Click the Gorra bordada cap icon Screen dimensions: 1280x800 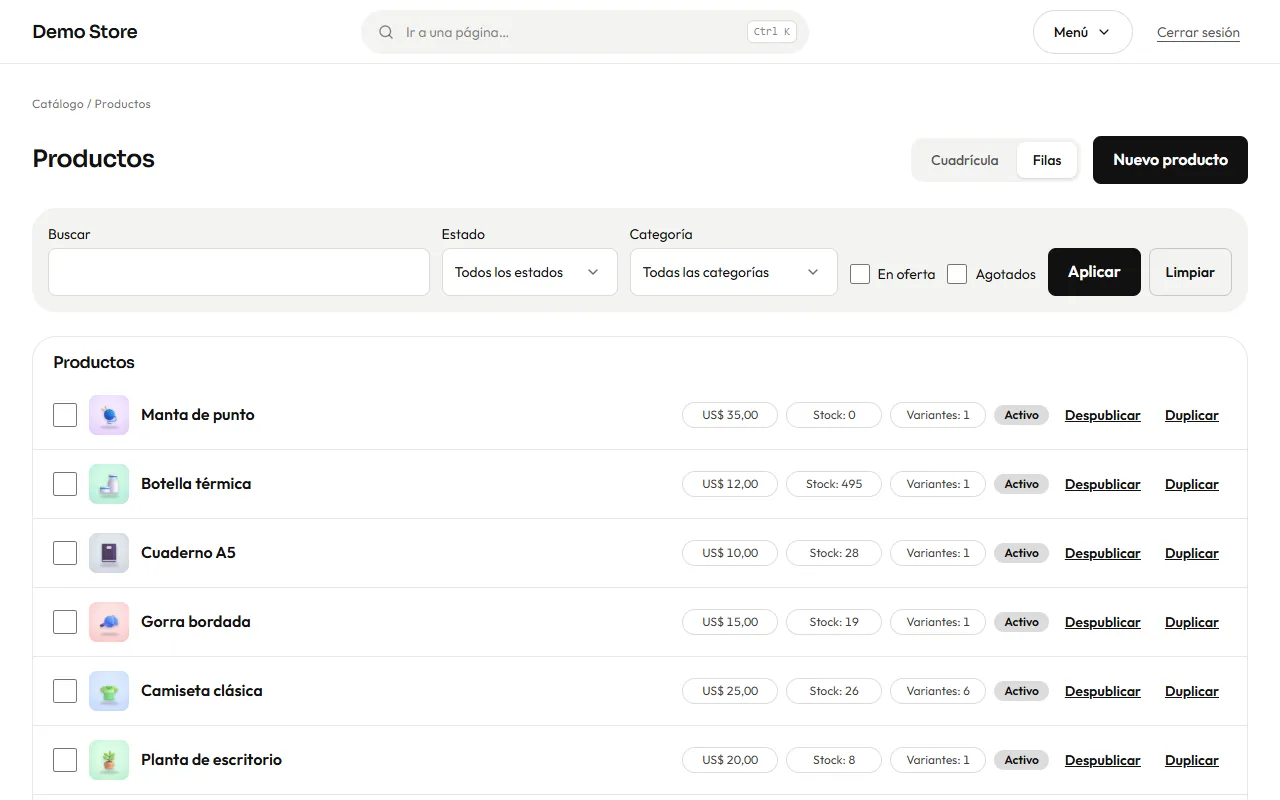click(x=109, y=622)
